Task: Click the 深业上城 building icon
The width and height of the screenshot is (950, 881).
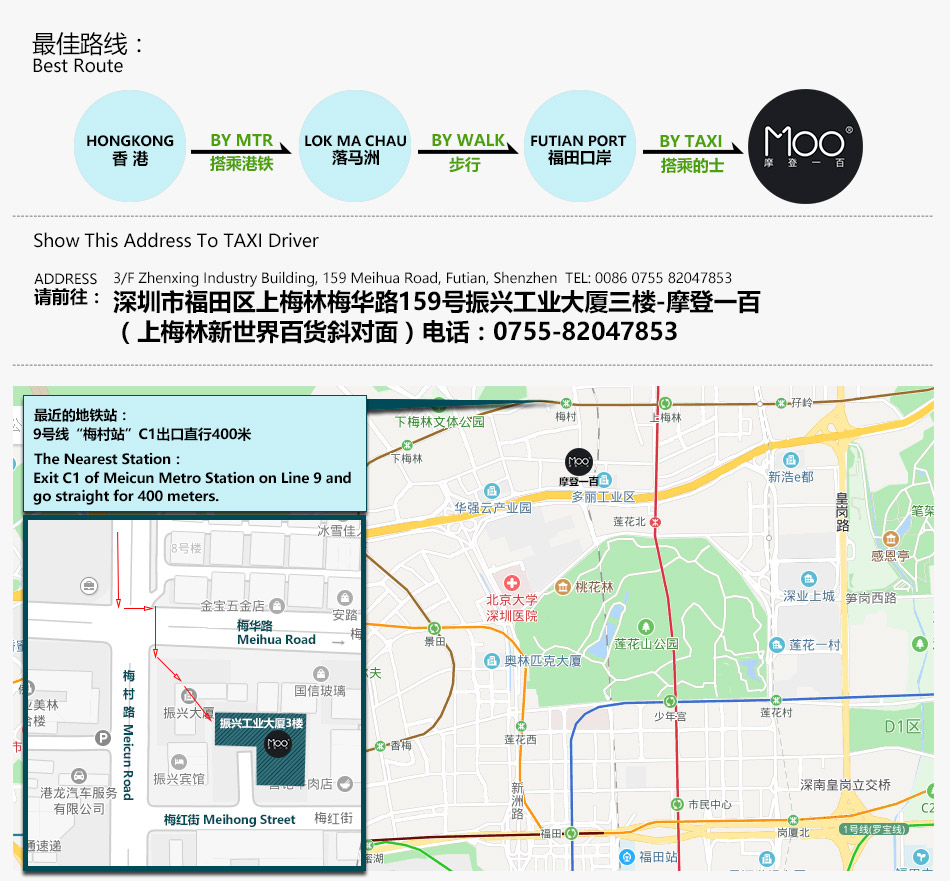Action: [808, 579]
